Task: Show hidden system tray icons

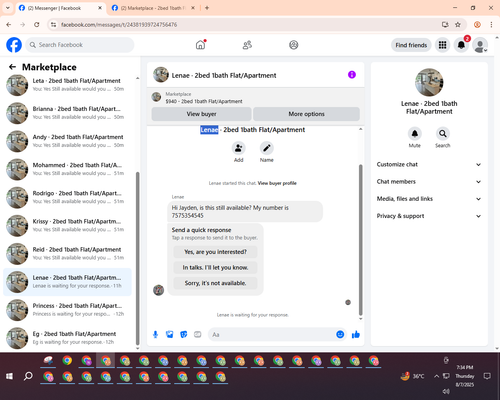Action: pos(436,376)
